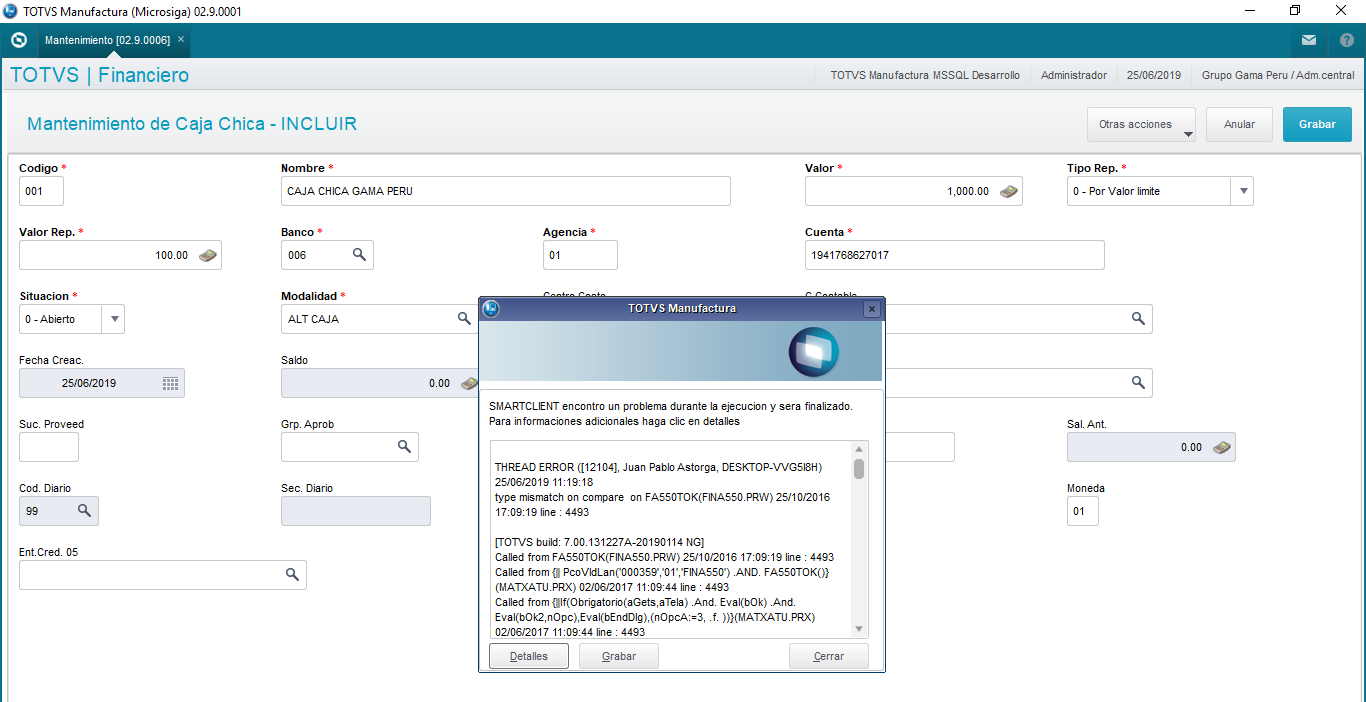Click the Saldo calculator icon
This screenshot has width=1366, height=702.
469,383
